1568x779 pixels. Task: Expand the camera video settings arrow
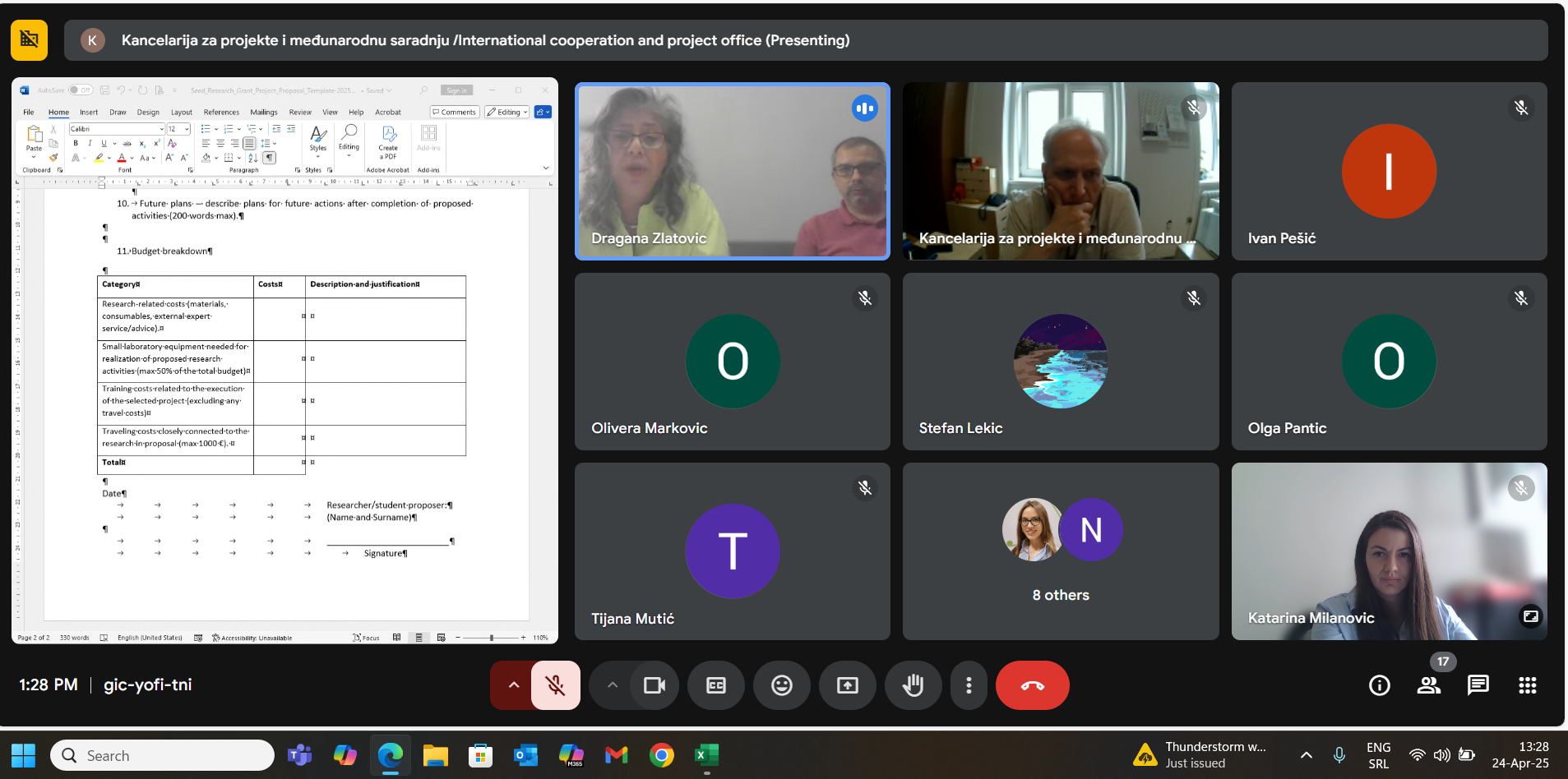612,685
